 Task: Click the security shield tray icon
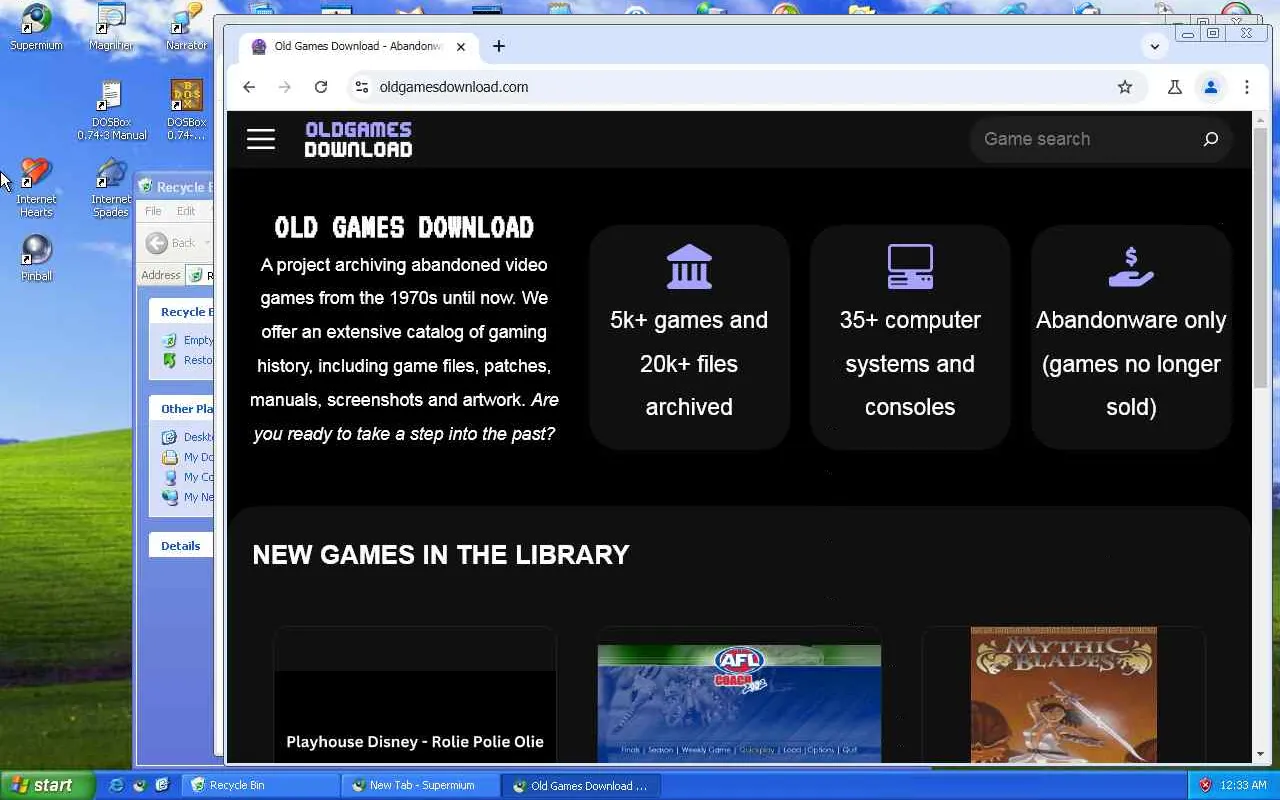click(x=1205, y=786)
